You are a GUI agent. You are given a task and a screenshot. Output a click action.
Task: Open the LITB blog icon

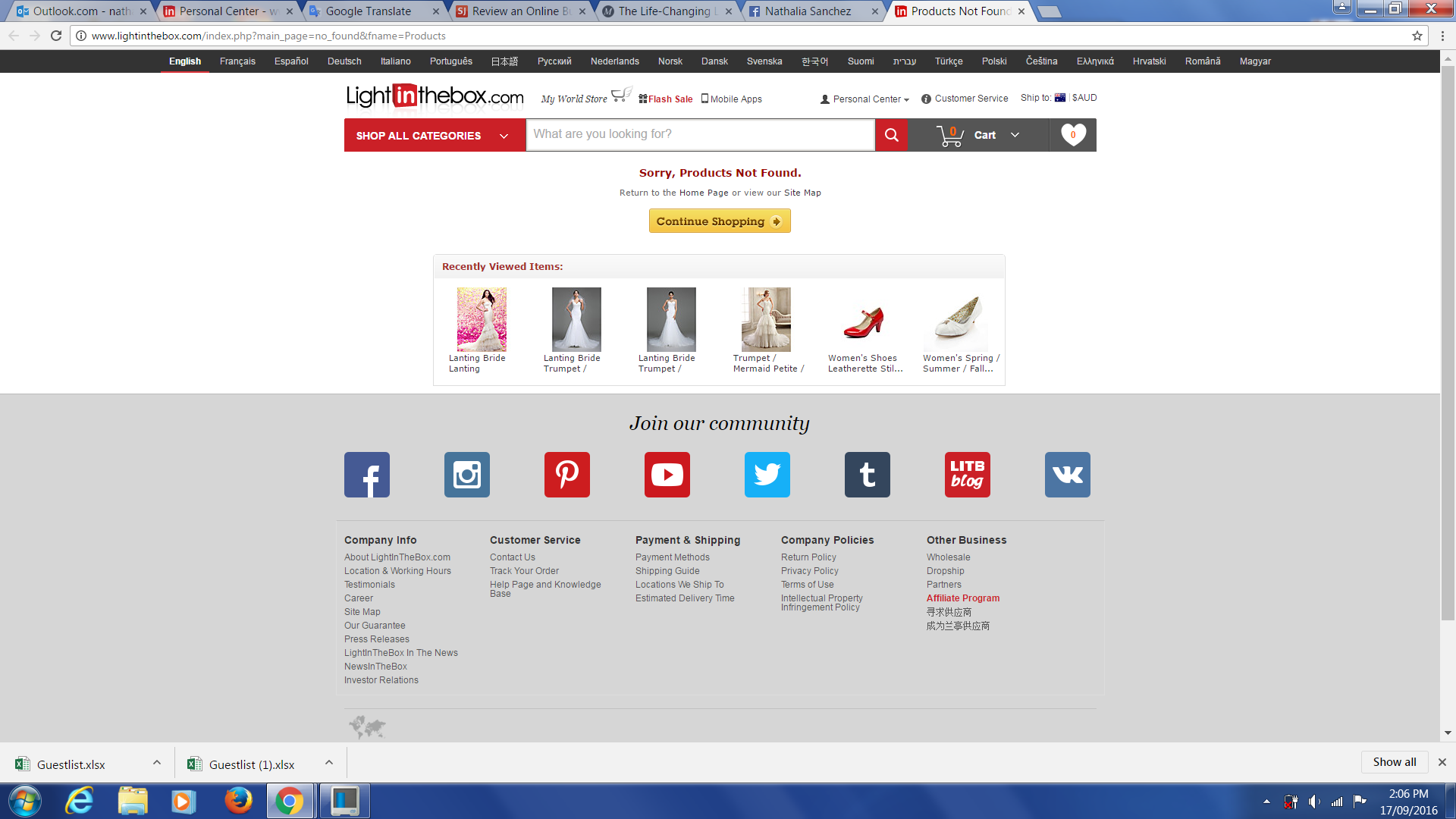coord(968,475)
